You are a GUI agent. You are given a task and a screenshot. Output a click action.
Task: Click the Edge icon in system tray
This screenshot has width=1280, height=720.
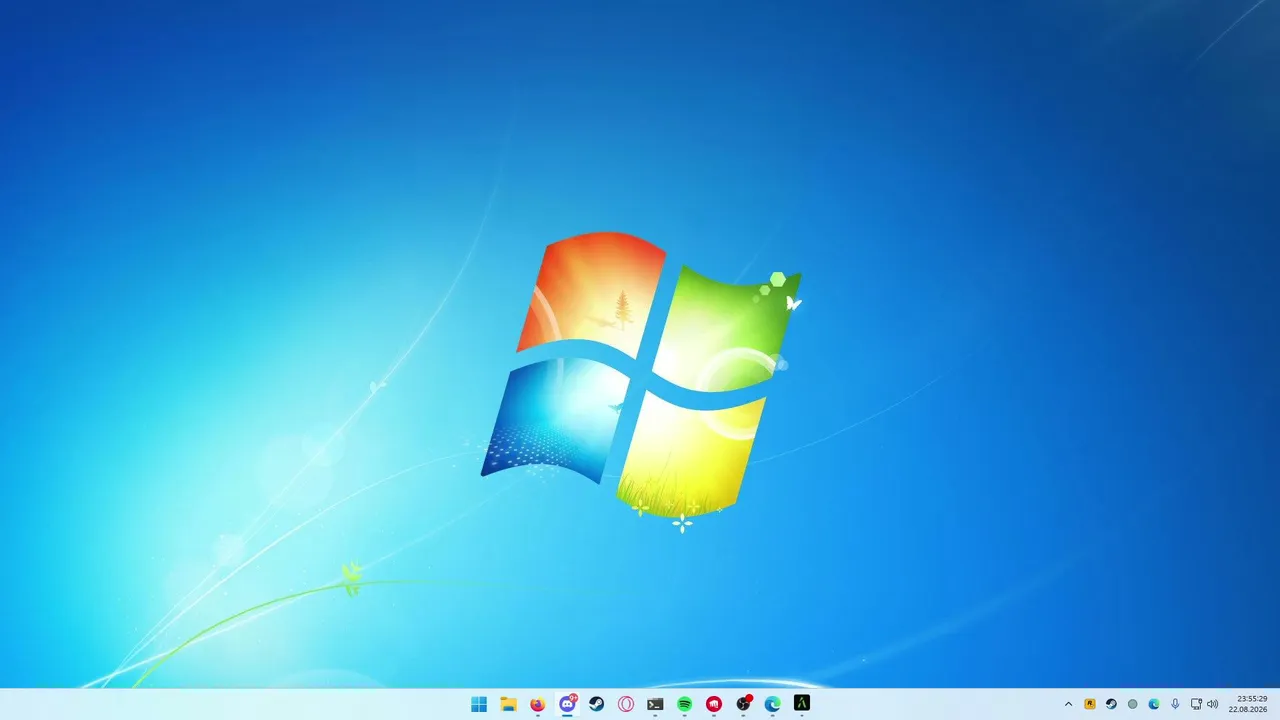pos(1153,704)
